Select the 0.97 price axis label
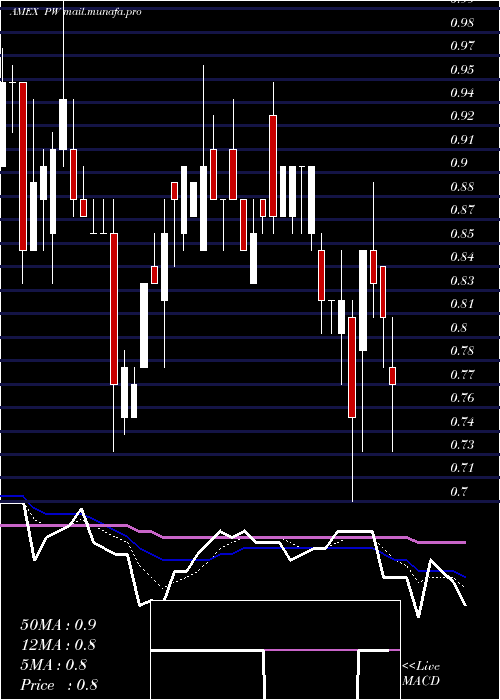The image size is (500, 700). click(x=462, y=45)
